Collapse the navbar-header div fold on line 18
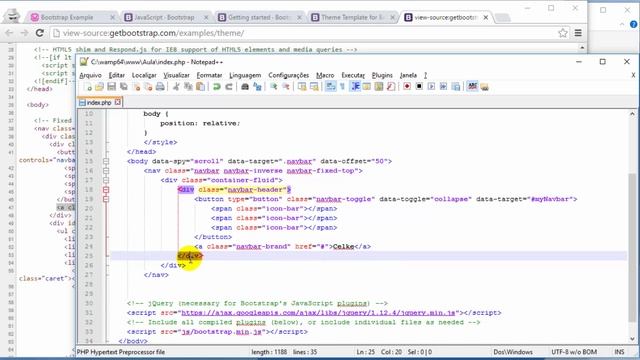The width and height of the screenshot is (640, 360). click(x=106, y=190)
